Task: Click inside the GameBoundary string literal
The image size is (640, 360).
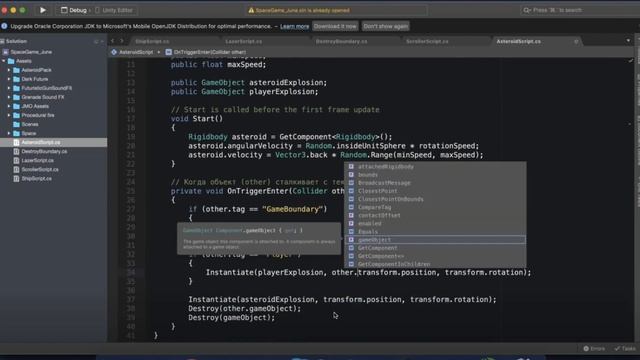Action: point(293,209)
